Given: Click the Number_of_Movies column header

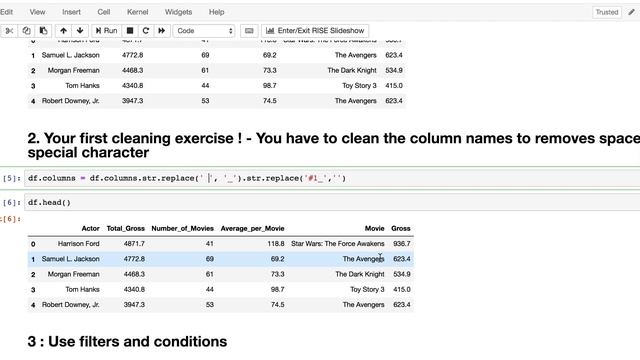Looking at the screenshot, I should (x=182, y=229).
